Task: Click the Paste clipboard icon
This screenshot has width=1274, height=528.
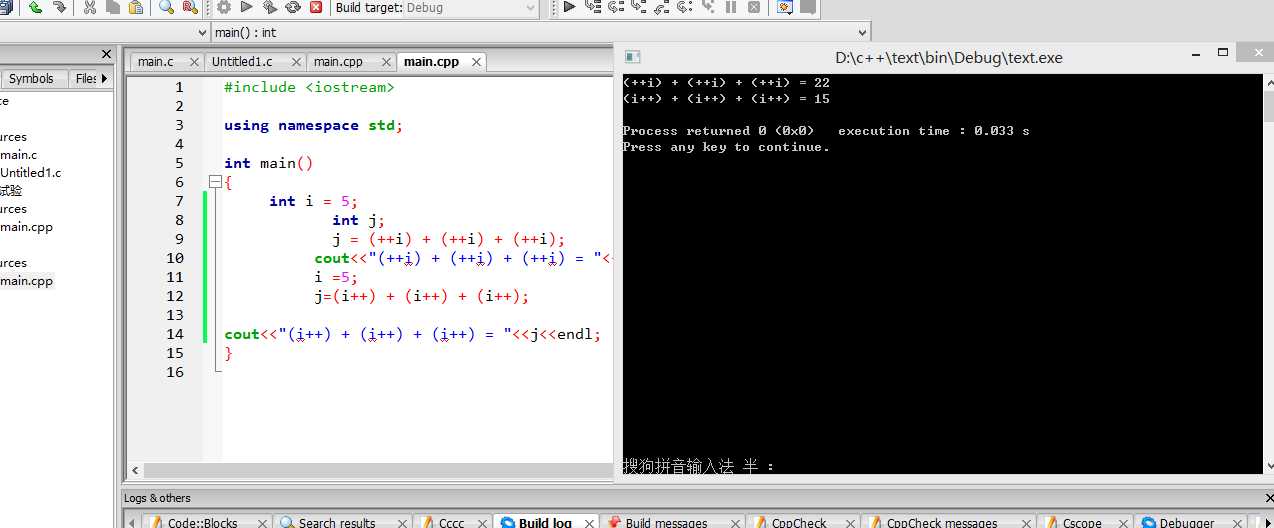Action: pyautogui.click(x=135, y=7)
